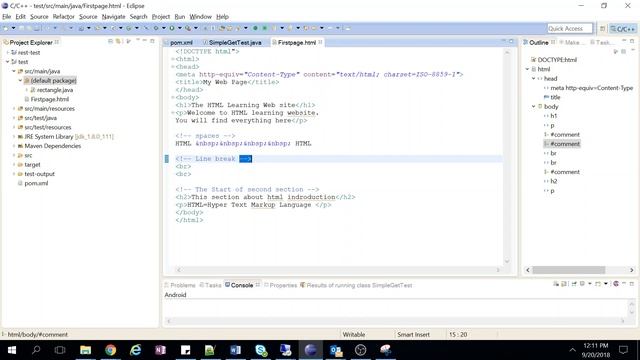Click the clock showing 12:11 PM
The image size is (640, 360).
(x=596, y=346)
